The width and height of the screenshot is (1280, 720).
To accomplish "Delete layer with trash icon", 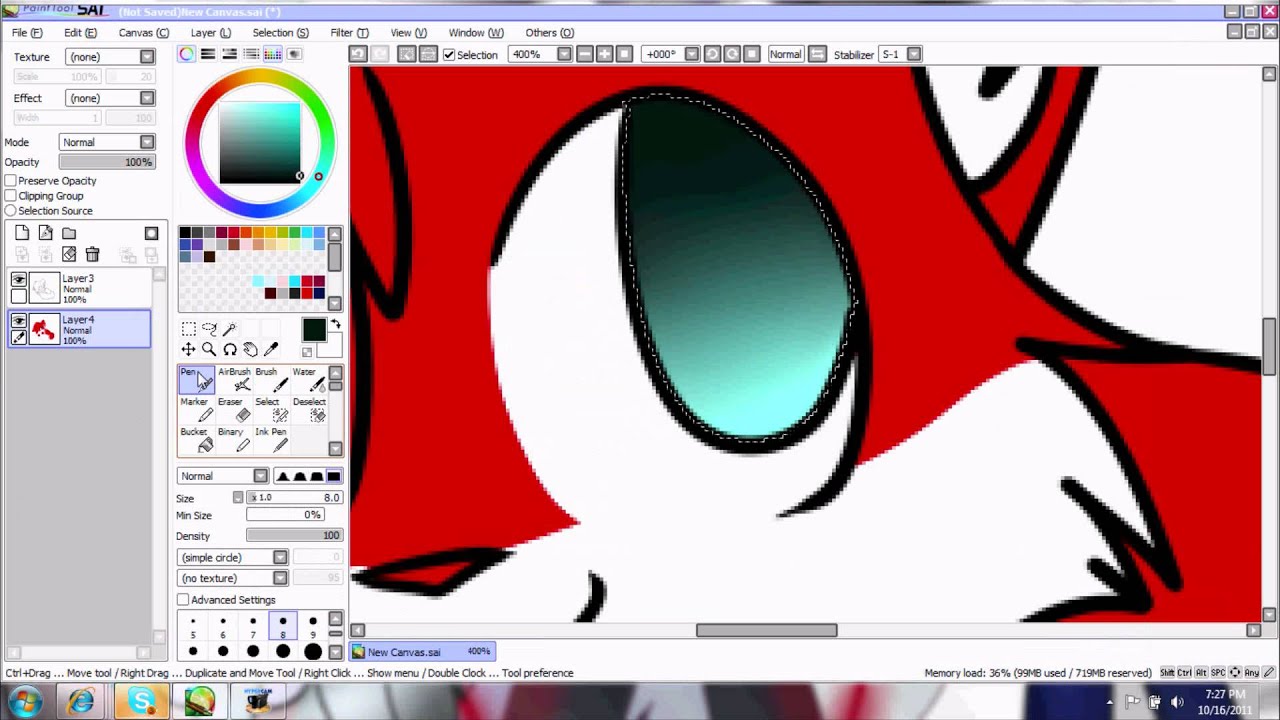I will pos(92,255).
